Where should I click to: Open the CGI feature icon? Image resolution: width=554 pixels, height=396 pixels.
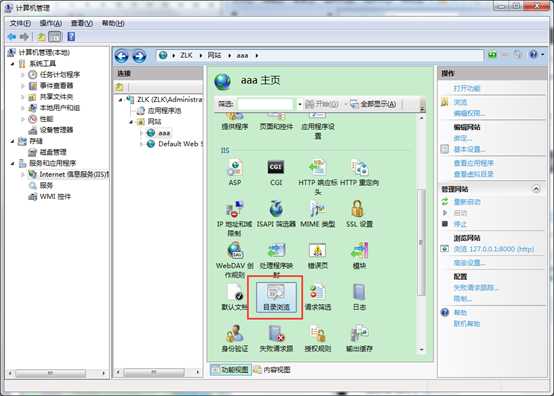coord(276,172)
